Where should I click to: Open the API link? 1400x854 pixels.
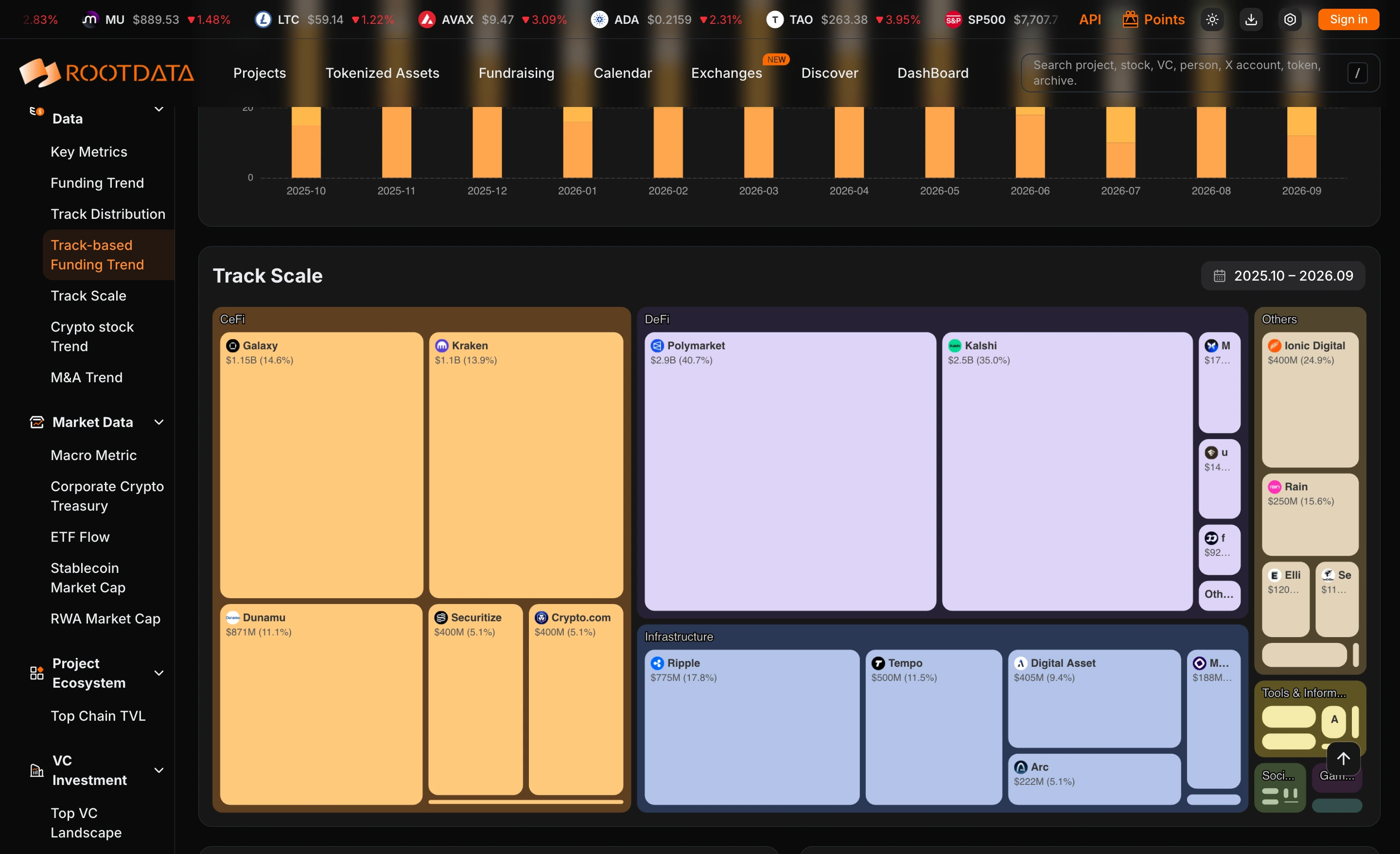[x=1090, y=19]
